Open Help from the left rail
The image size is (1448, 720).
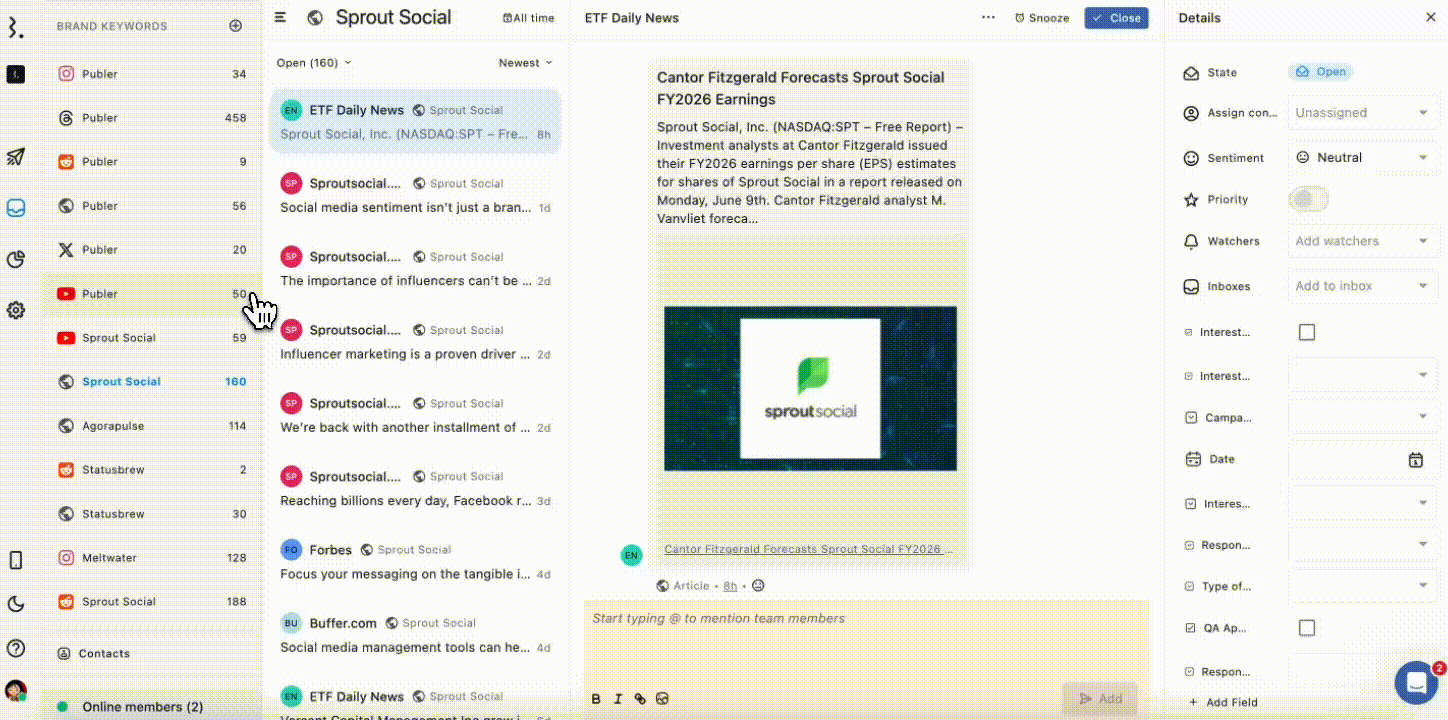coord(16,645)
